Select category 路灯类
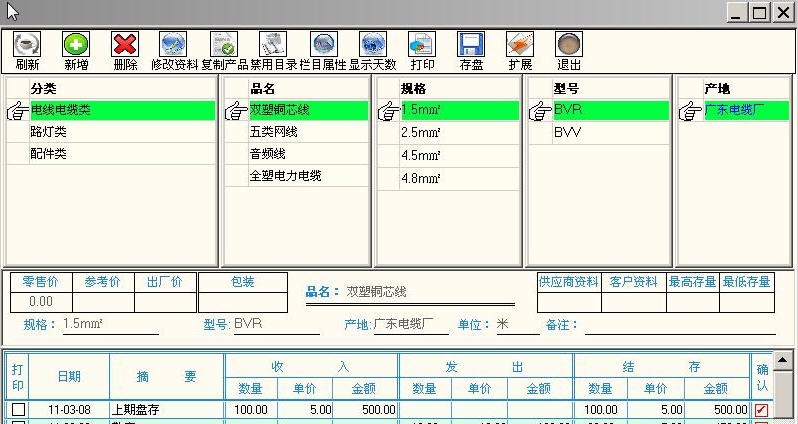The height and width of the screenshot is (424, 798). (x=123, y=132)
